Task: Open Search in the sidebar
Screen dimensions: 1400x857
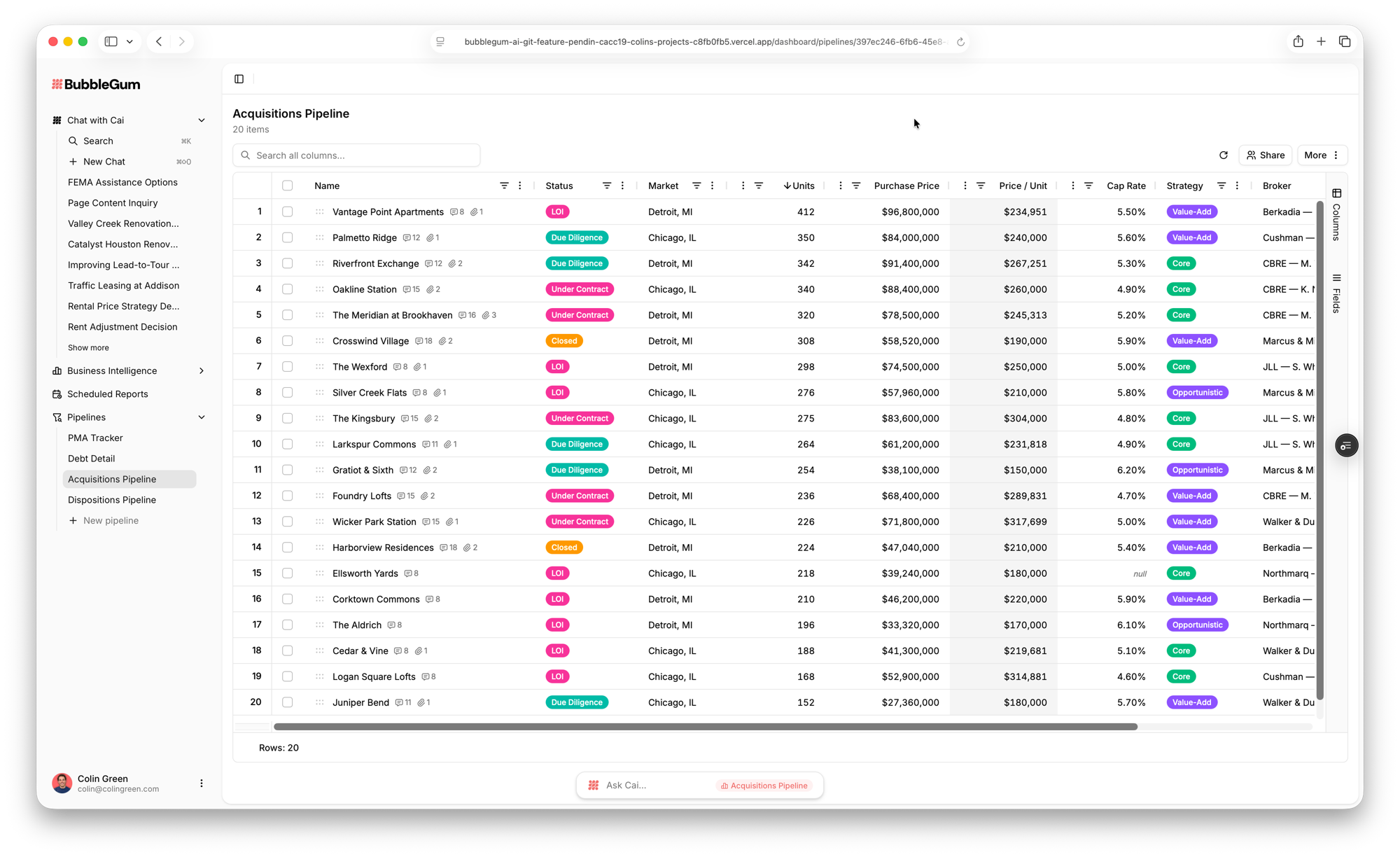Action: pos(98,141)
